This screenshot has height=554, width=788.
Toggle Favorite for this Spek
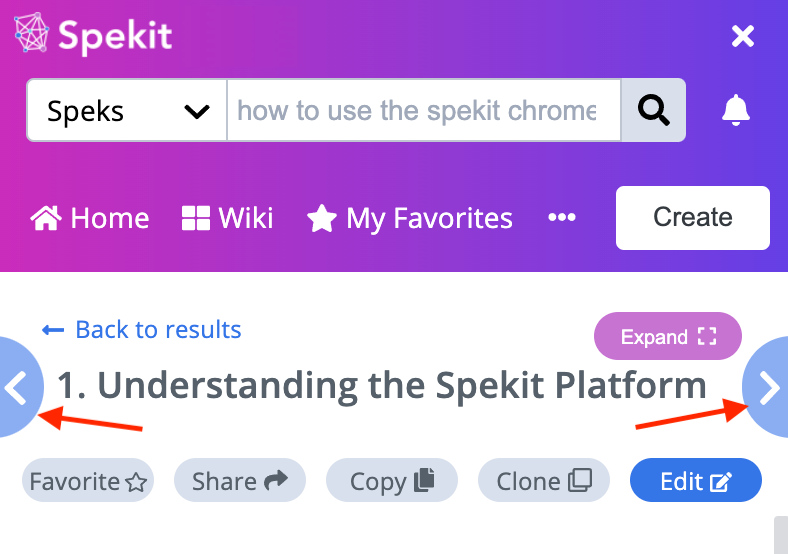point(88,480)
